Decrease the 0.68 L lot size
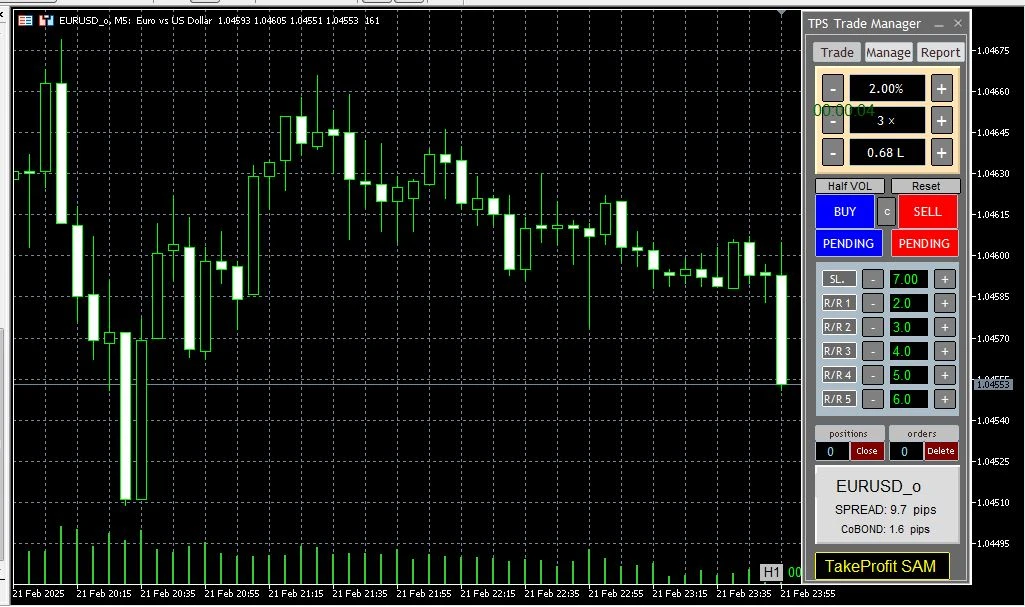 point(833,152)
